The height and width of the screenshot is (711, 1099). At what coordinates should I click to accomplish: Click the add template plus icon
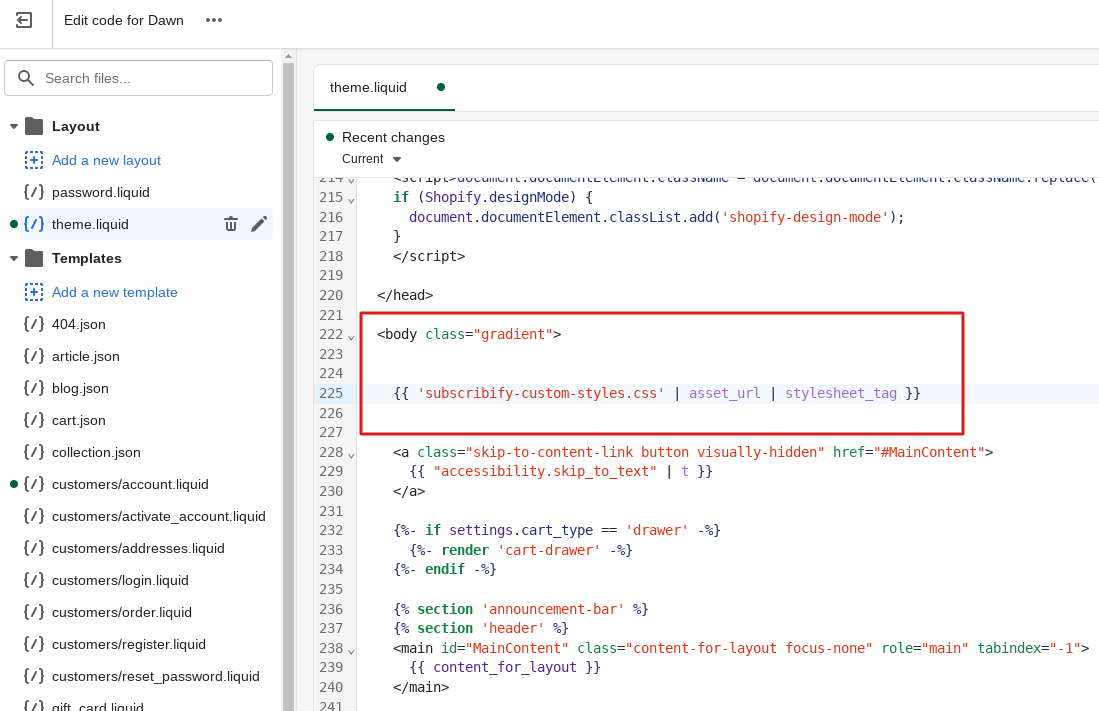(34, 292)
